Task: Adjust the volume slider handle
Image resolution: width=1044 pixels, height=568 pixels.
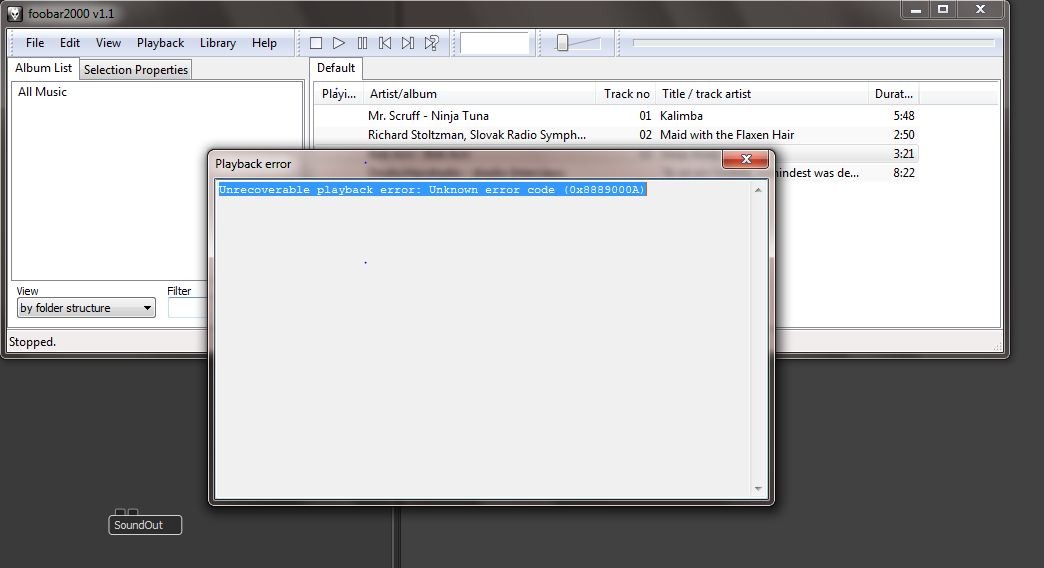Action: click(x=563, y=43)
